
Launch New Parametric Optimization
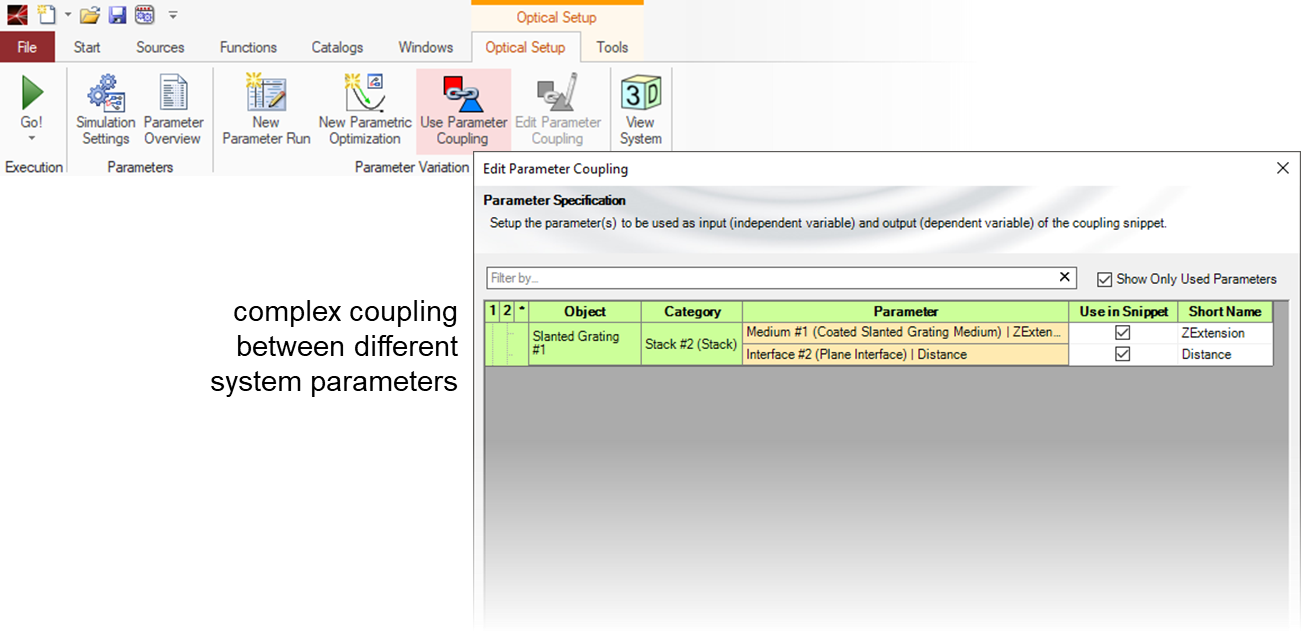click(364, 110)
